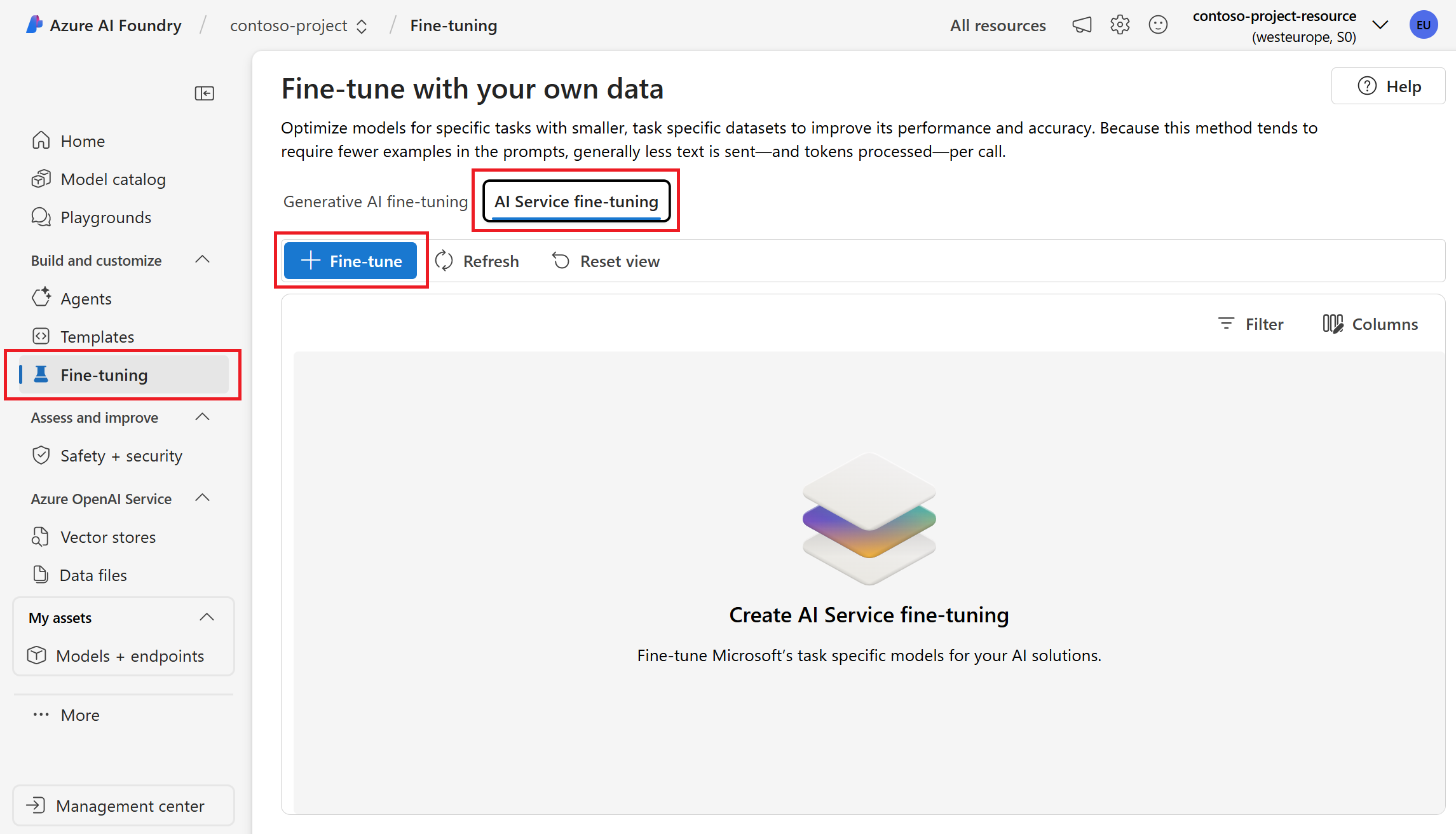Go to Playgrounds in sidebar
1456x834 pixels.
click(105, 217)
